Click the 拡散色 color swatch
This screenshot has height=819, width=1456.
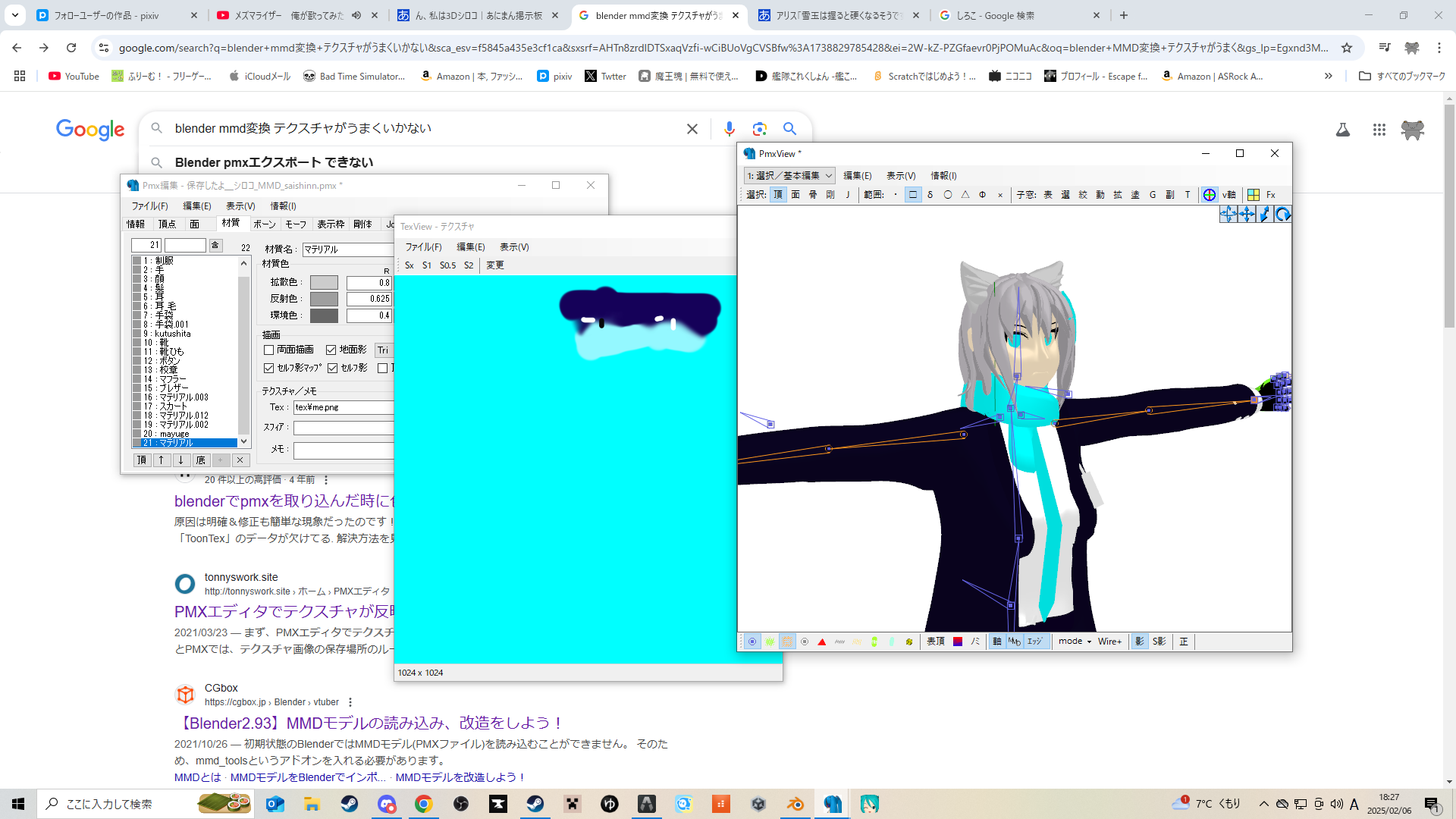coord(324,282)
